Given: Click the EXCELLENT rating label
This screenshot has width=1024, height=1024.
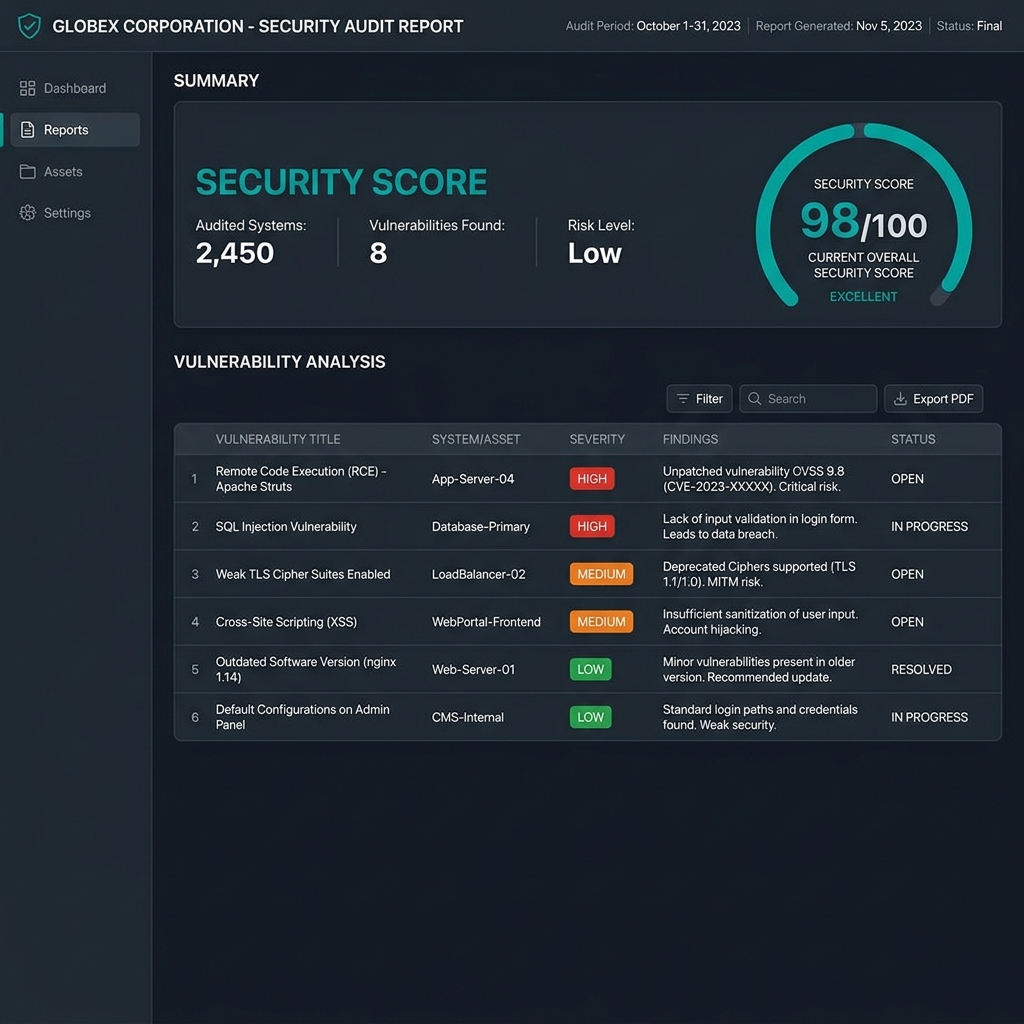Looking at the screenshot, I should (863, 296).
